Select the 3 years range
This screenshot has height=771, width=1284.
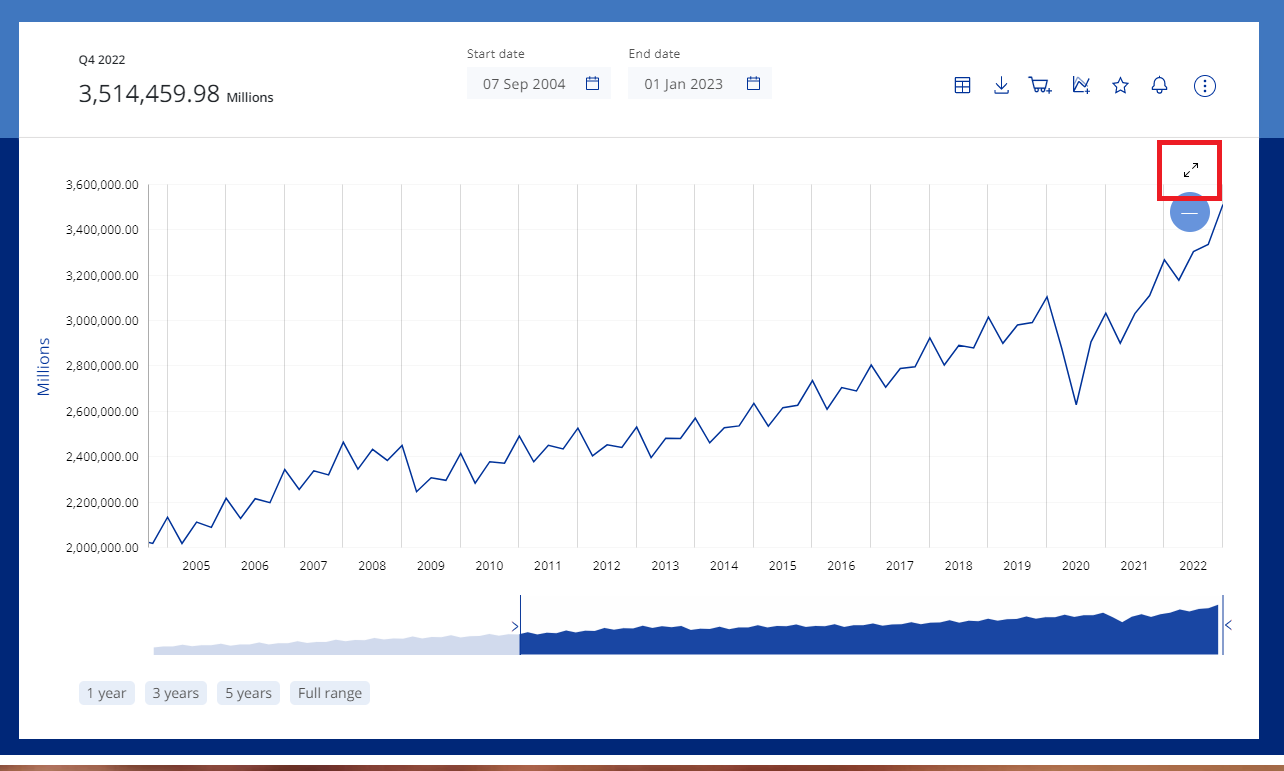pos(176,693)
